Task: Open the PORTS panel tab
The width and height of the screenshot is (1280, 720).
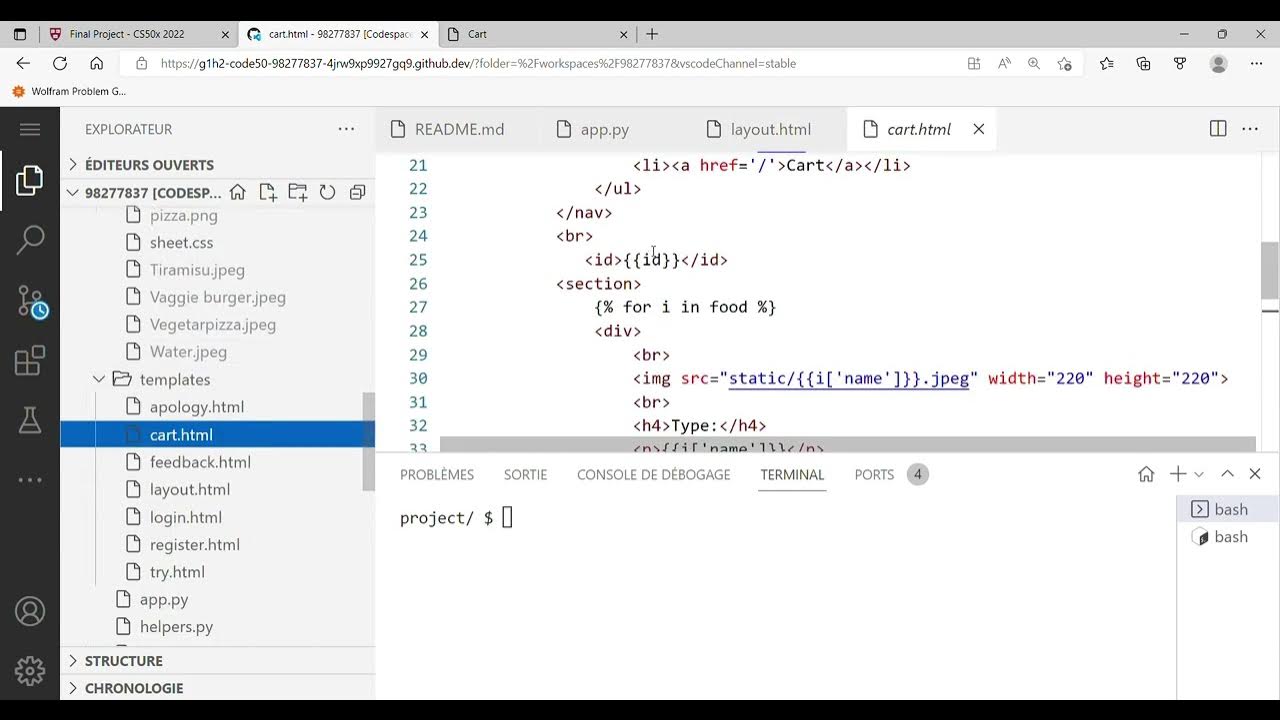Action: [x=891, y=474]
